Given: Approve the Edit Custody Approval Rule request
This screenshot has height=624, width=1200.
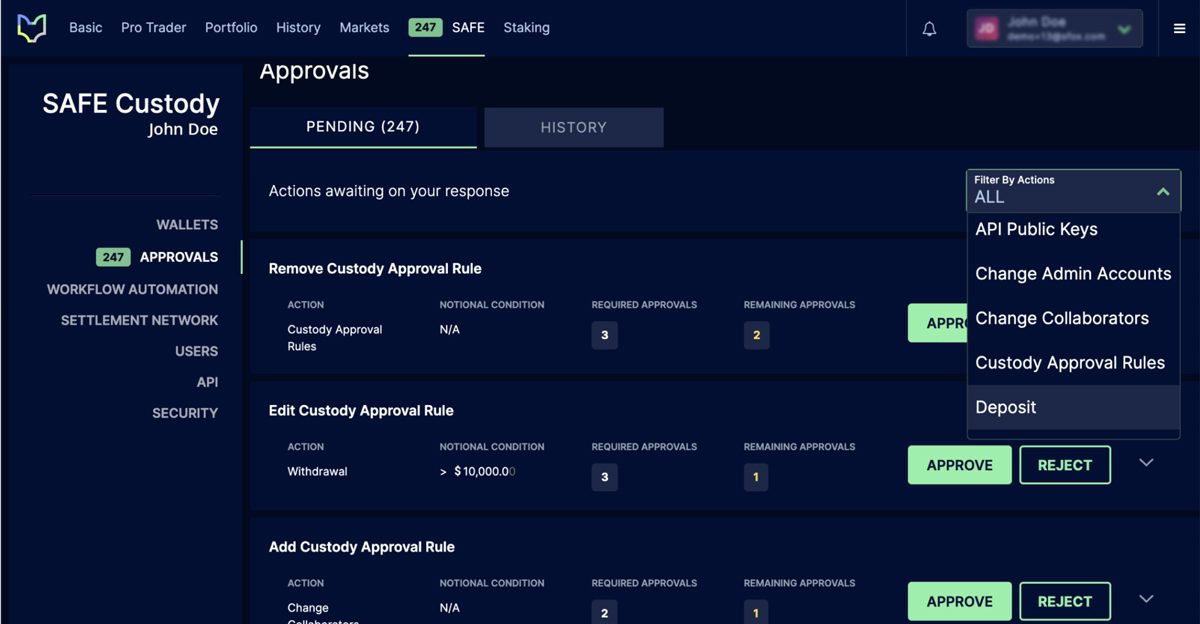Looking at the screenshot, I should point(959,465).
